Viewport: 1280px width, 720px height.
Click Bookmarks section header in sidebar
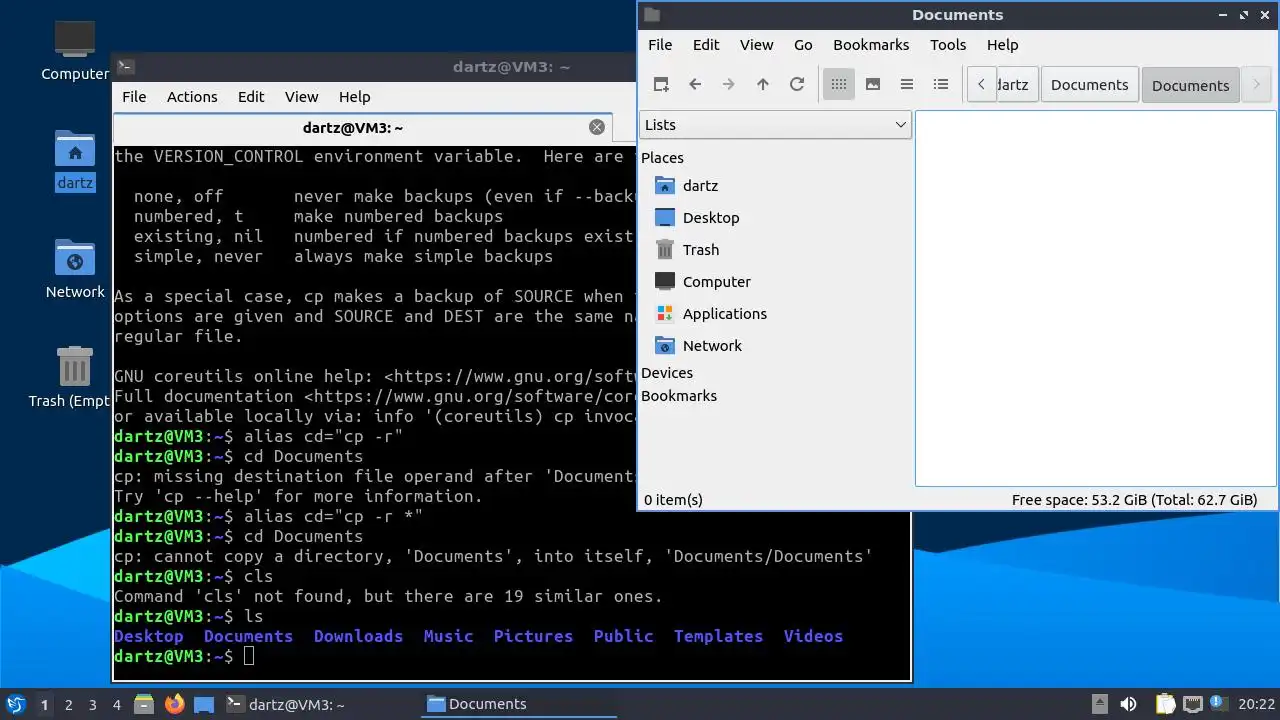point(679,396)
